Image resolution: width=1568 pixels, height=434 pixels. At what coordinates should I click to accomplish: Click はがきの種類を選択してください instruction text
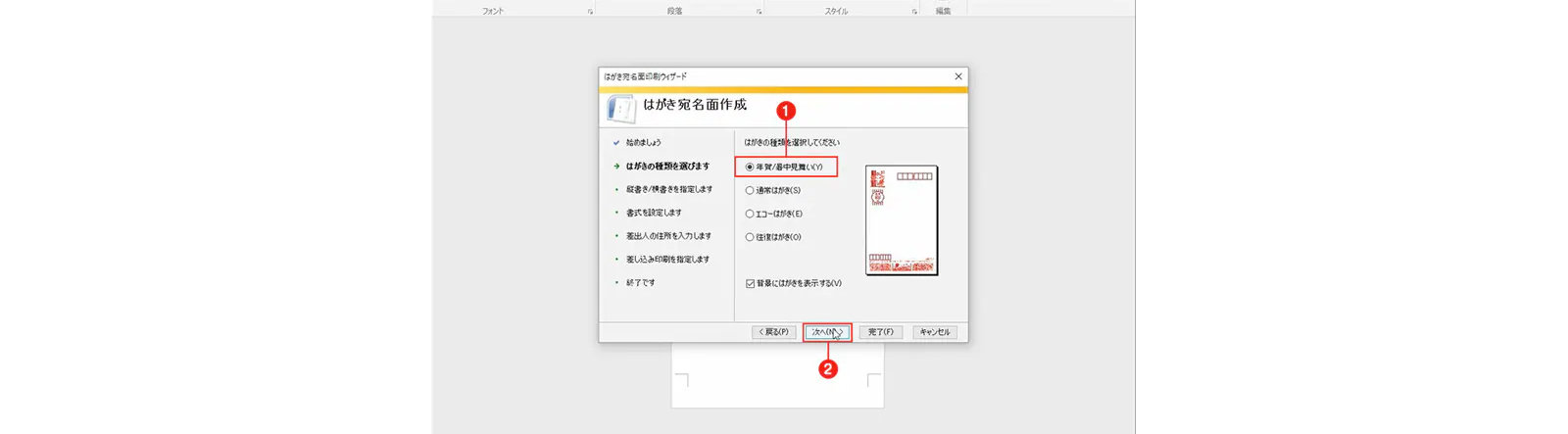point(792,143)
